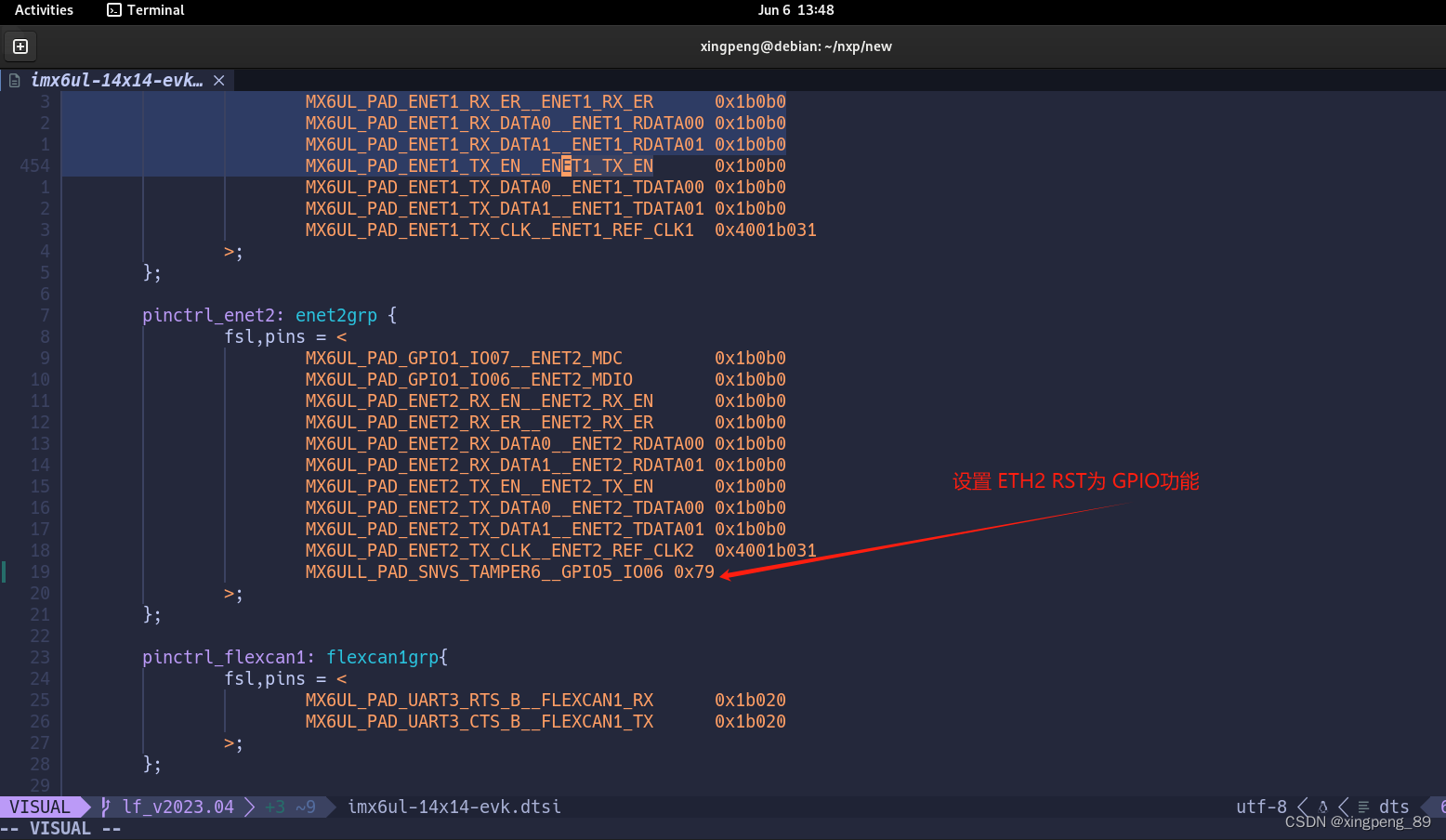This screenshot has height=840, width=1446.
Task: Click the document icon on the imx6ul-14x14-evk tab
Action: pyautogui.click(x=14, y=80)
